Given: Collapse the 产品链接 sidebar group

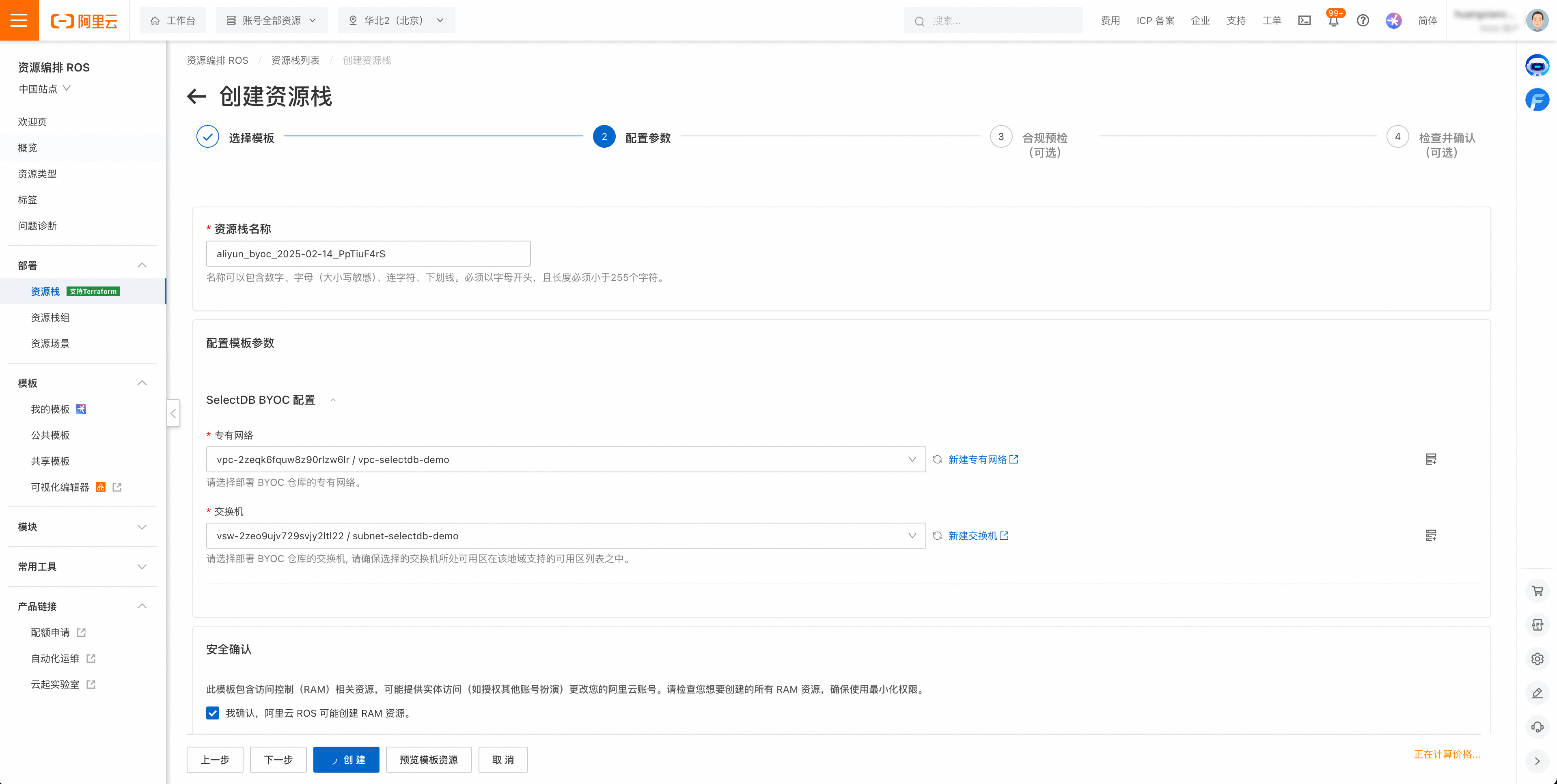Looking at the screenshot, I should click(142, 606).
